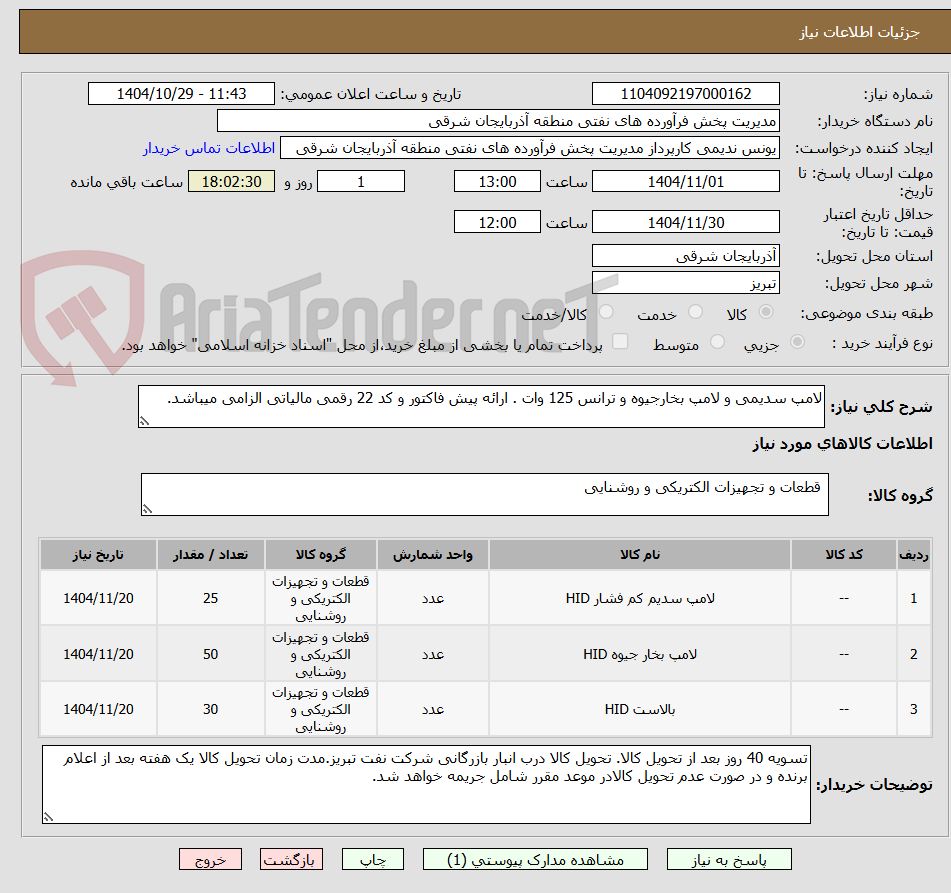This screenshot has height=893, width=951.
Task: Click the گروه کالا text area
Action: (485, 494)
